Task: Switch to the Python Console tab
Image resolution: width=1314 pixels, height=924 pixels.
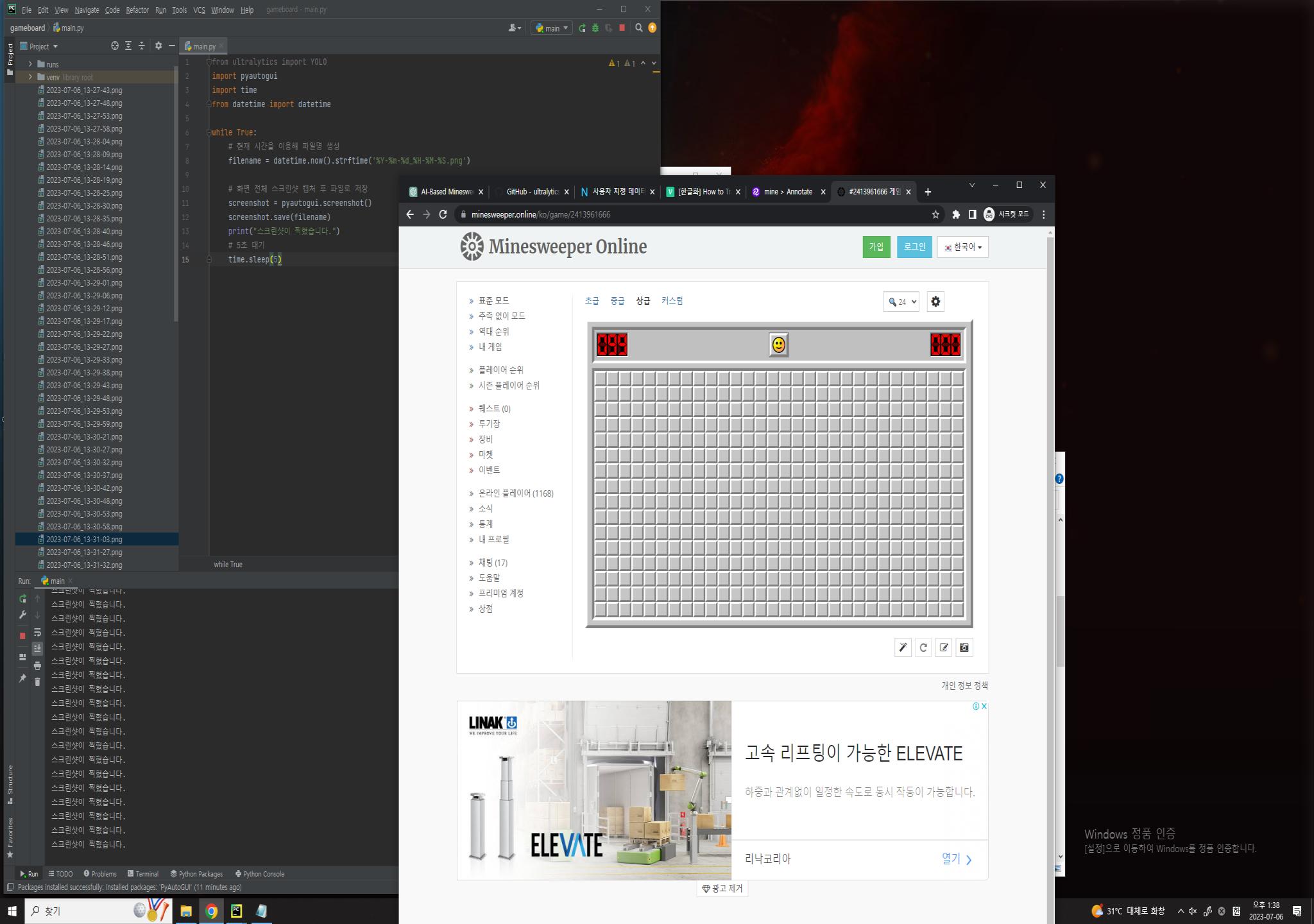Action: click(260, 874)
